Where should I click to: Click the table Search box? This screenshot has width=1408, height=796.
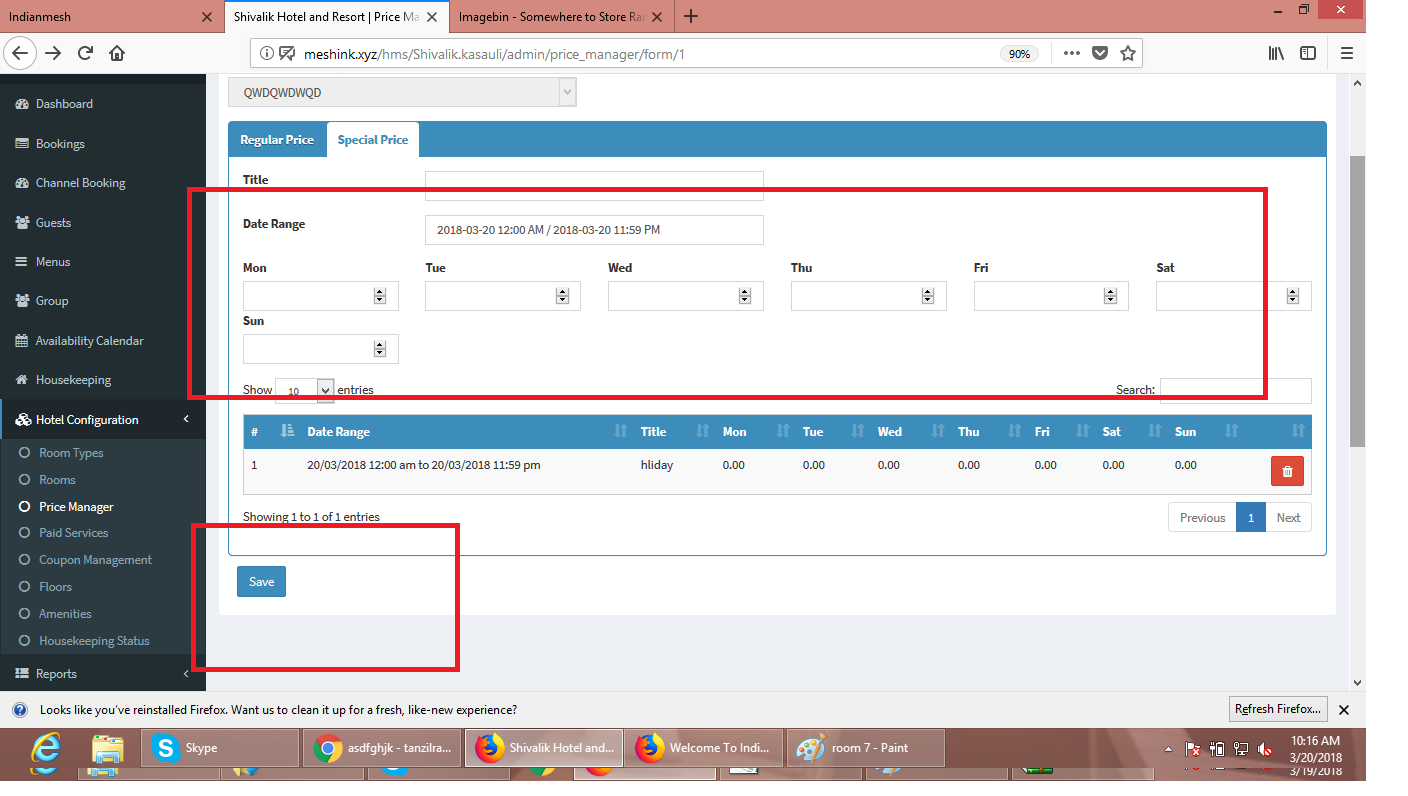(1235, 391)
